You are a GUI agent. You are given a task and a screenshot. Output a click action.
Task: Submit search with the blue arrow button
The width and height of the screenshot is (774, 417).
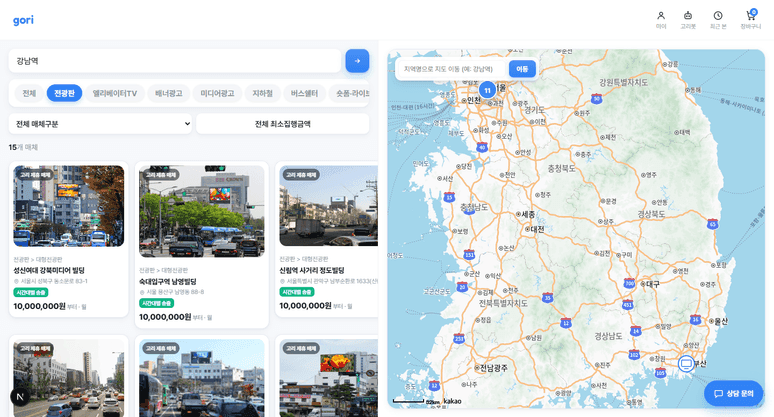pyautogui.click(x=357, y=61)
